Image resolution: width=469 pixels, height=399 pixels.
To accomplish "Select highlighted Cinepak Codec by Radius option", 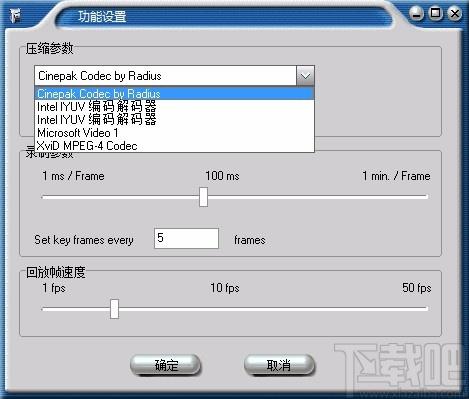I will (174, 94).
